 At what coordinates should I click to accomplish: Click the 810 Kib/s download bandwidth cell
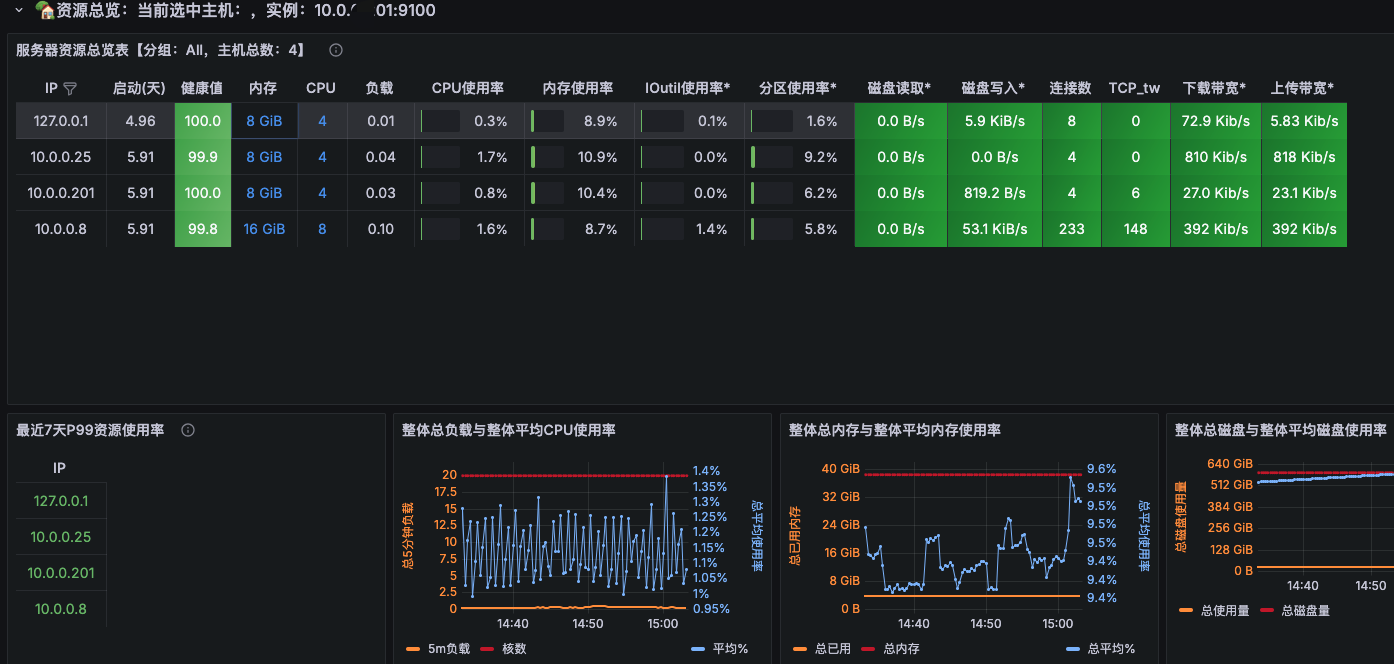point(1215,157)
